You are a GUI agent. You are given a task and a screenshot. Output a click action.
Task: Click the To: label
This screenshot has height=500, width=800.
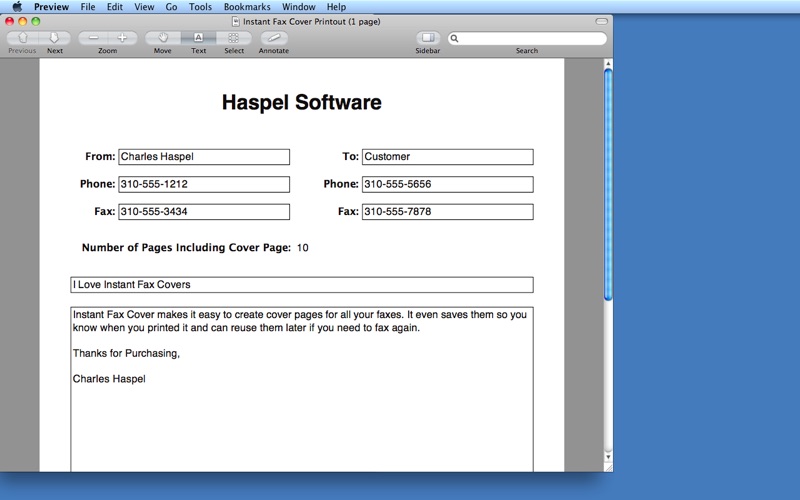tap(351, 157)
